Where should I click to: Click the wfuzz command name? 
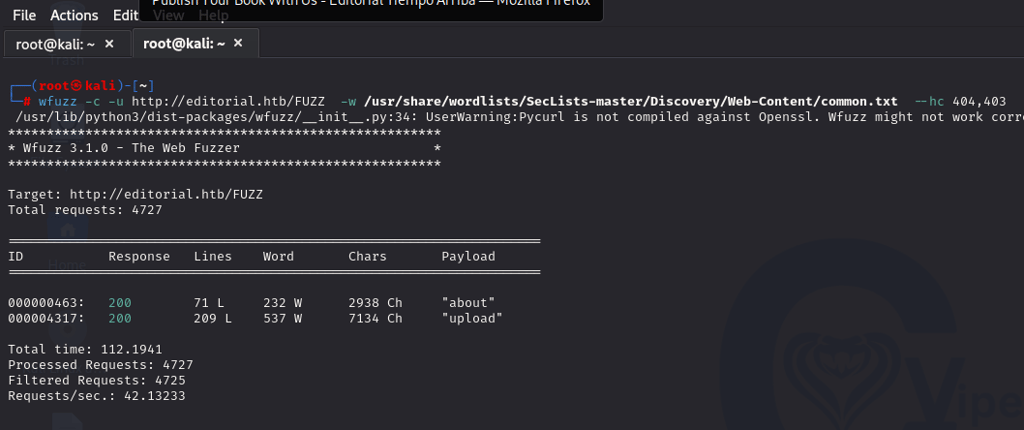(58, 100)
